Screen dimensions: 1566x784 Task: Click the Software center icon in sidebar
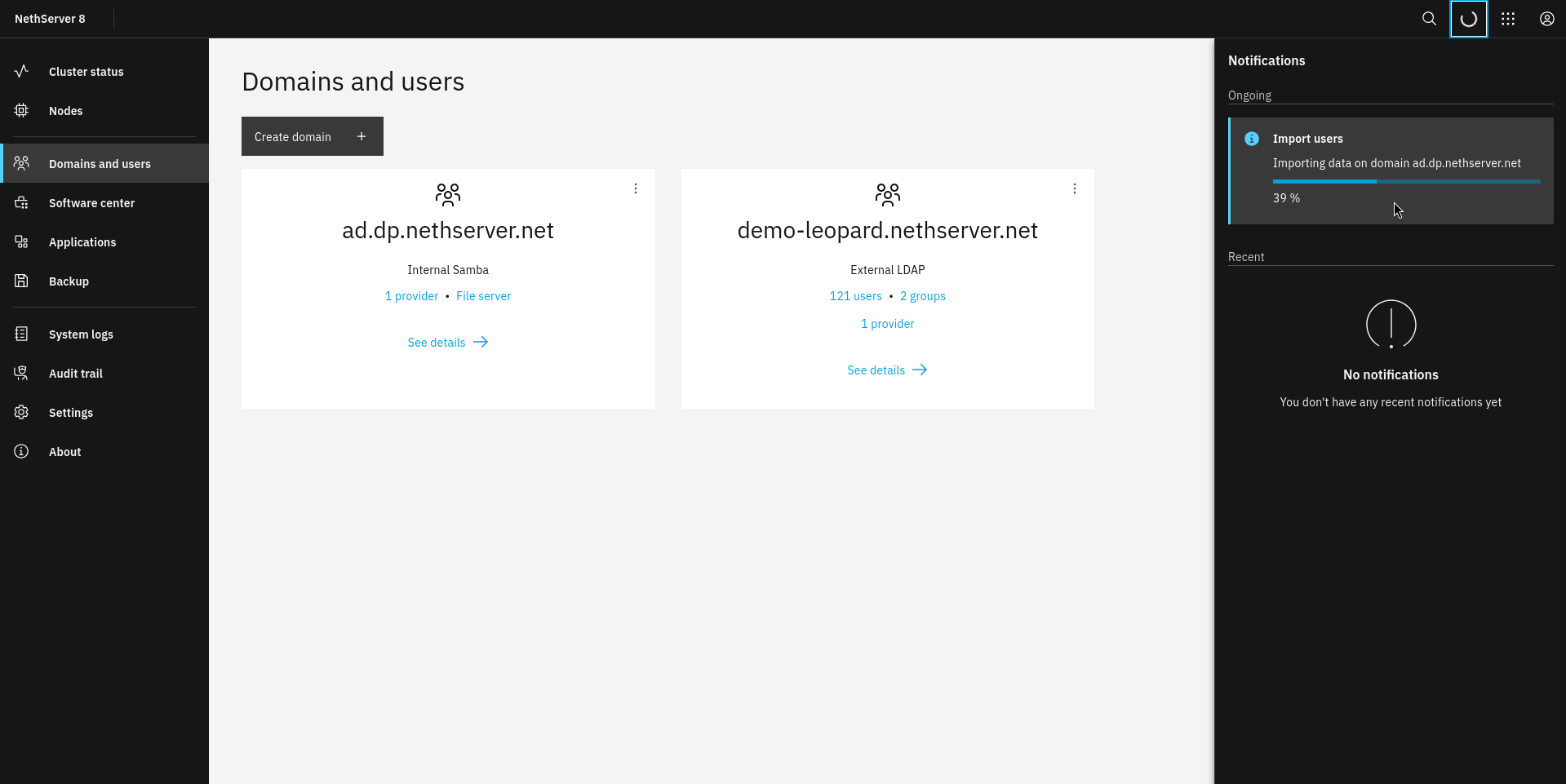[x=22, y=202]
